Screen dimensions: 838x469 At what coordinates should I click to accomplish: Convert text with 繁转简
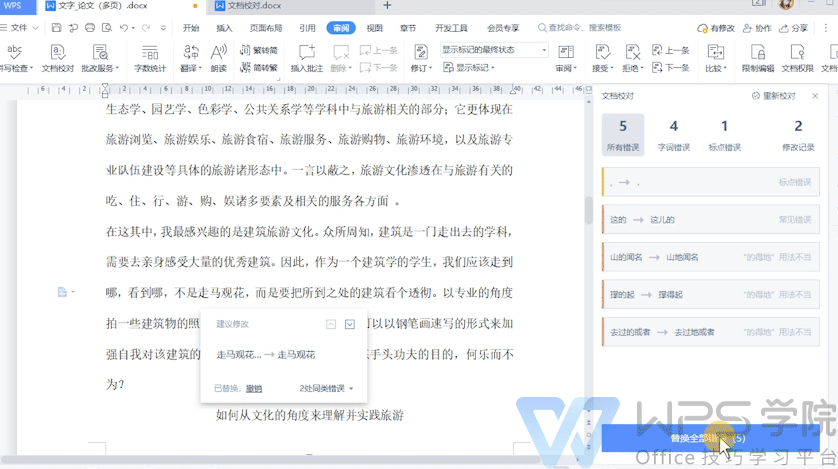(259, 50)
